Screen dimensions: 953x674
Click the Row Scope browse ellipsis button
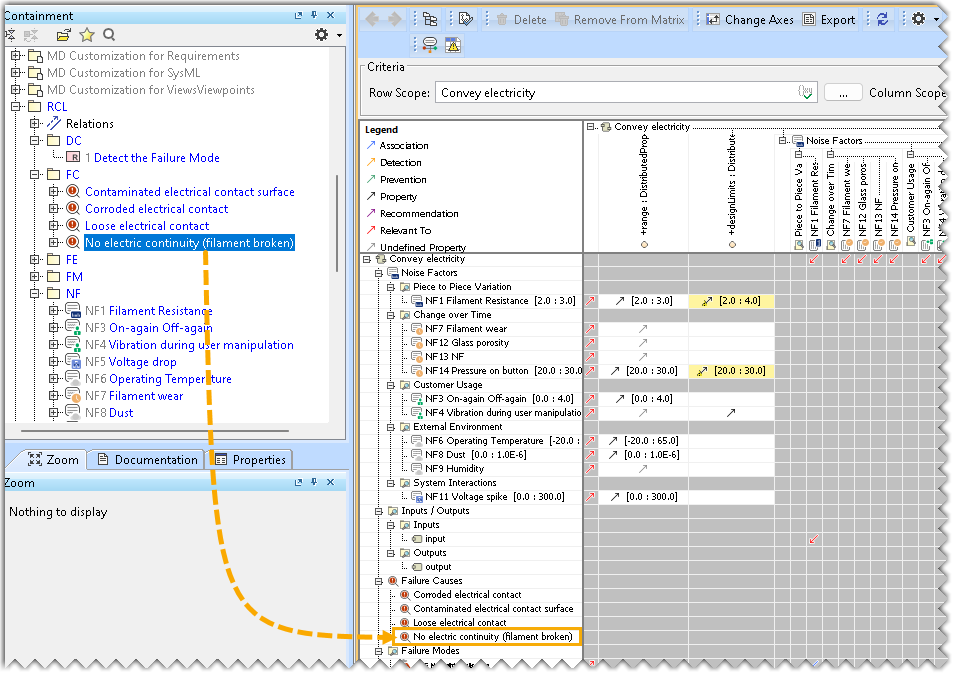click(843, 93)
